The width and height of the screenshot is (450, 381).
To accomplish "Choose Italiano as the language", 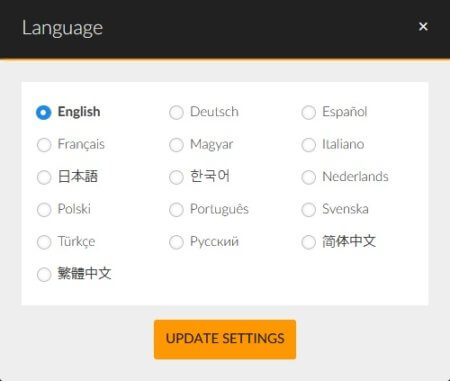I will tap(308, 145).
